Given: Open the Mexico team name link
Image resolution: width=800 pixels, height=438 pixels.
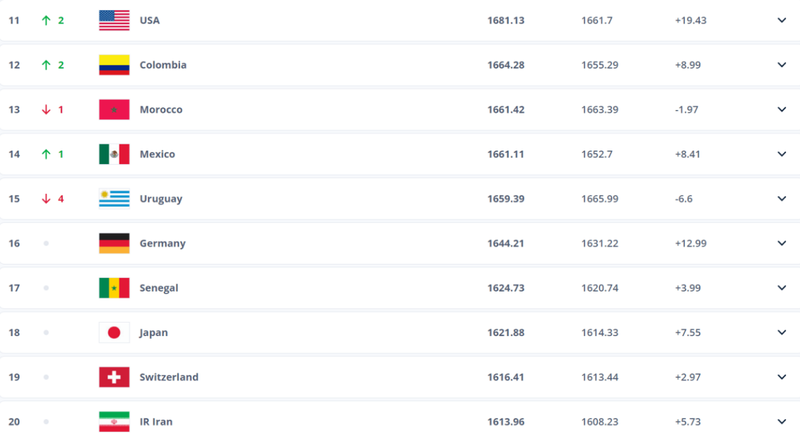Looking at the screenshot, I should point(157,154).
